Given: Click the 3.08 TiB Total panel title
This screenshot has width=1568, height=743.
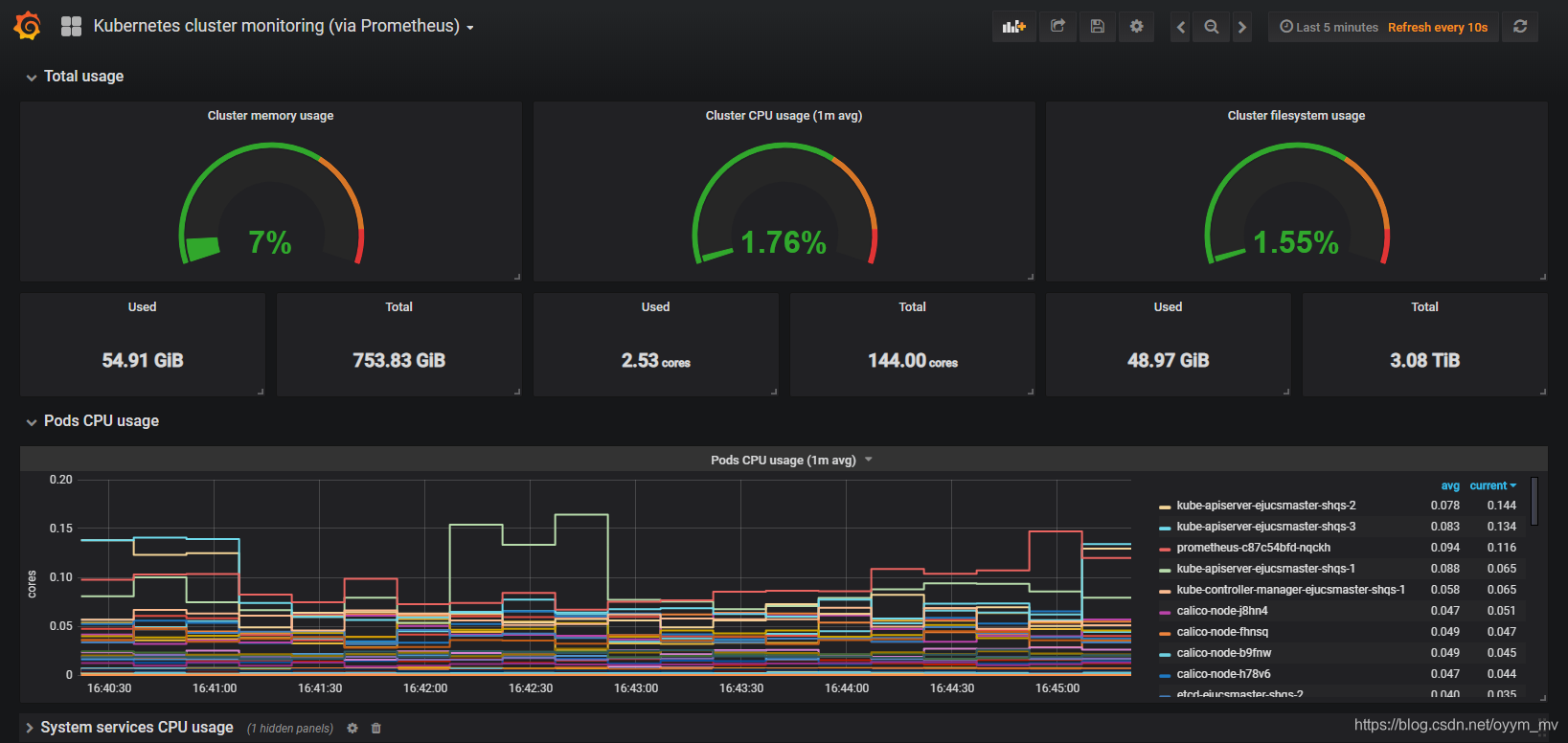Looking at the screenshot, I should pyautogui.click(x=1424, y=306).
